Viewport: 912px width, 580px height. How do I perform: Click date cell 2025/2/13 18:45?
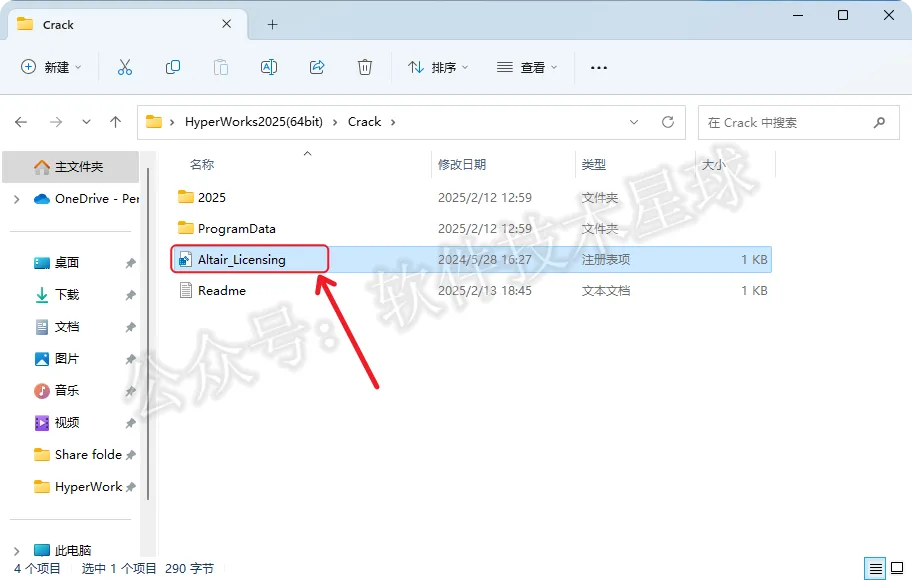click(484, 290)
